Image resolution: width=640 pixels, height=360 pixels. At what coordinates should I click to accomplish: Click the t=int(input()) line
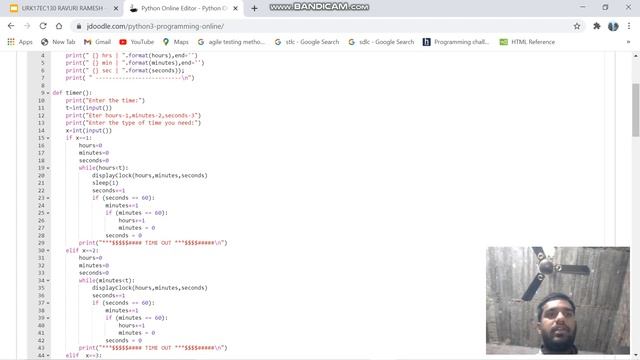click(x=89, y=108)
